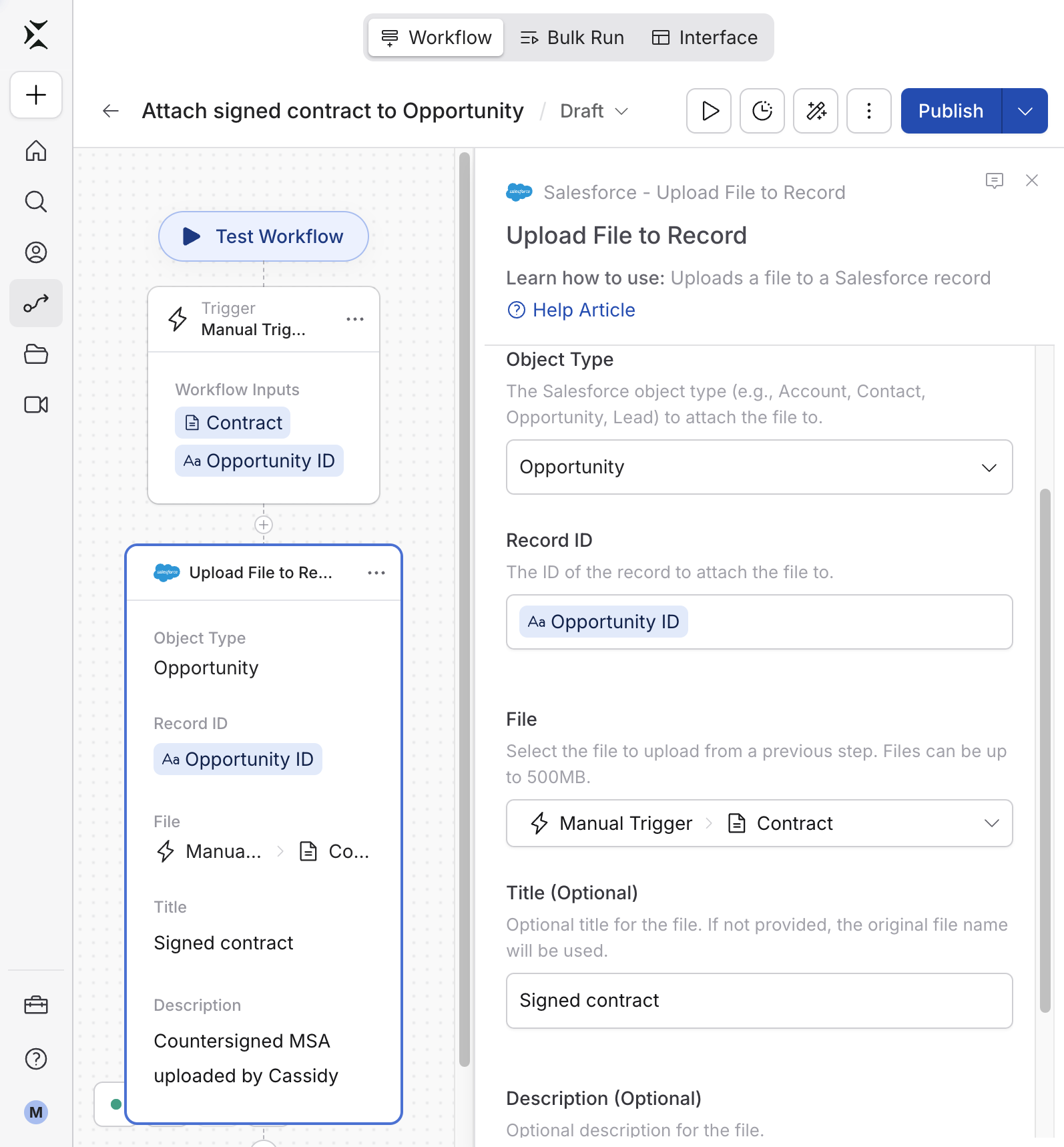Click the Test Workflow button

click(264, 236)
